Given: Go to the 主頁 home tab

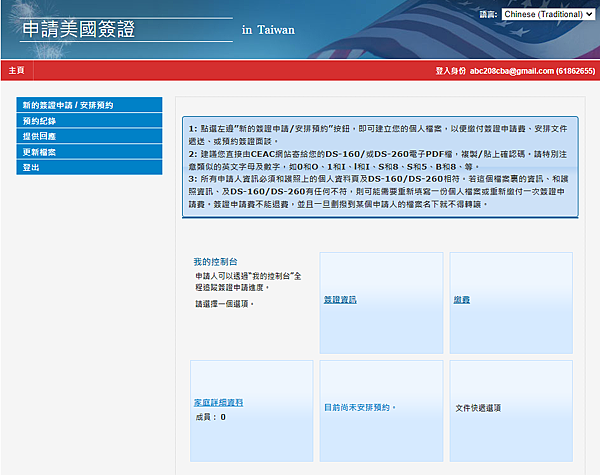Looking at the screenshot, I should coord(17,70).
